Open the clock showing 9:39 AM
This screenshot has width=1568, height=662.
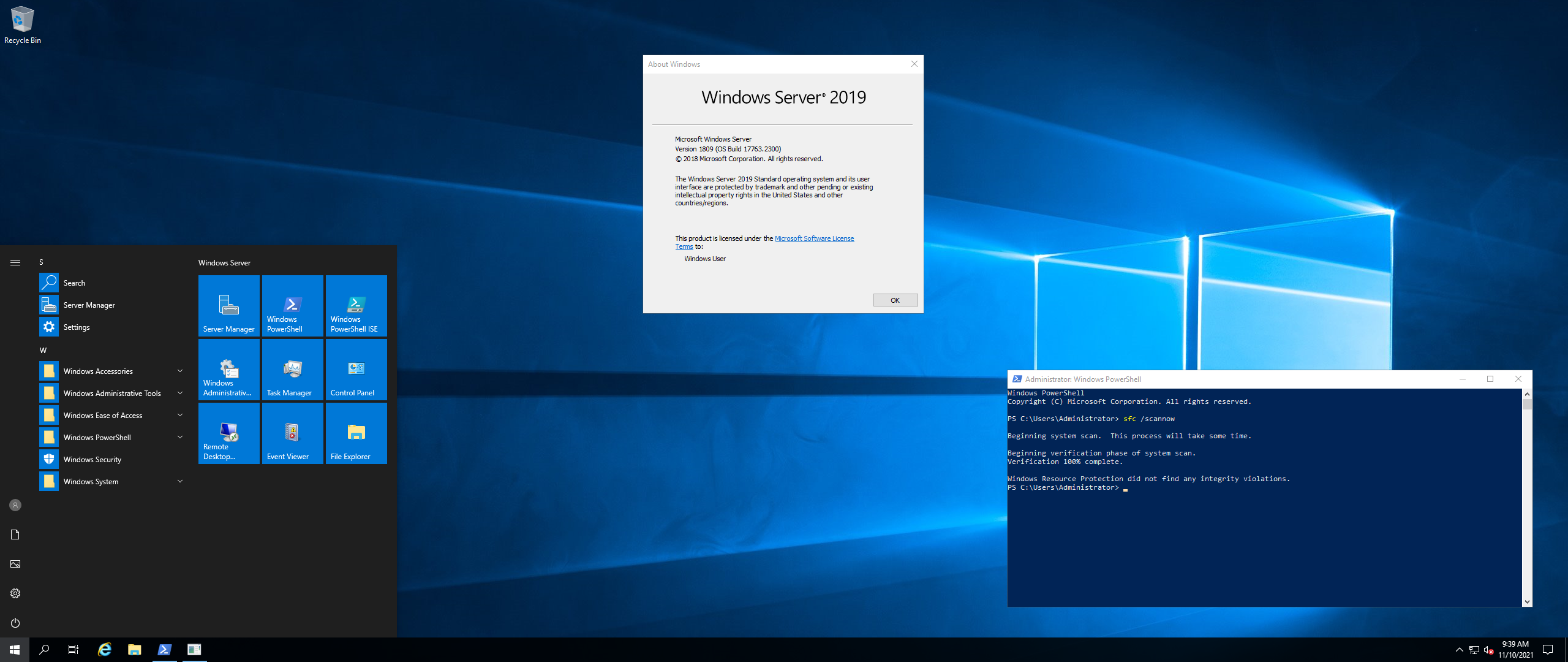point(1515,650)
